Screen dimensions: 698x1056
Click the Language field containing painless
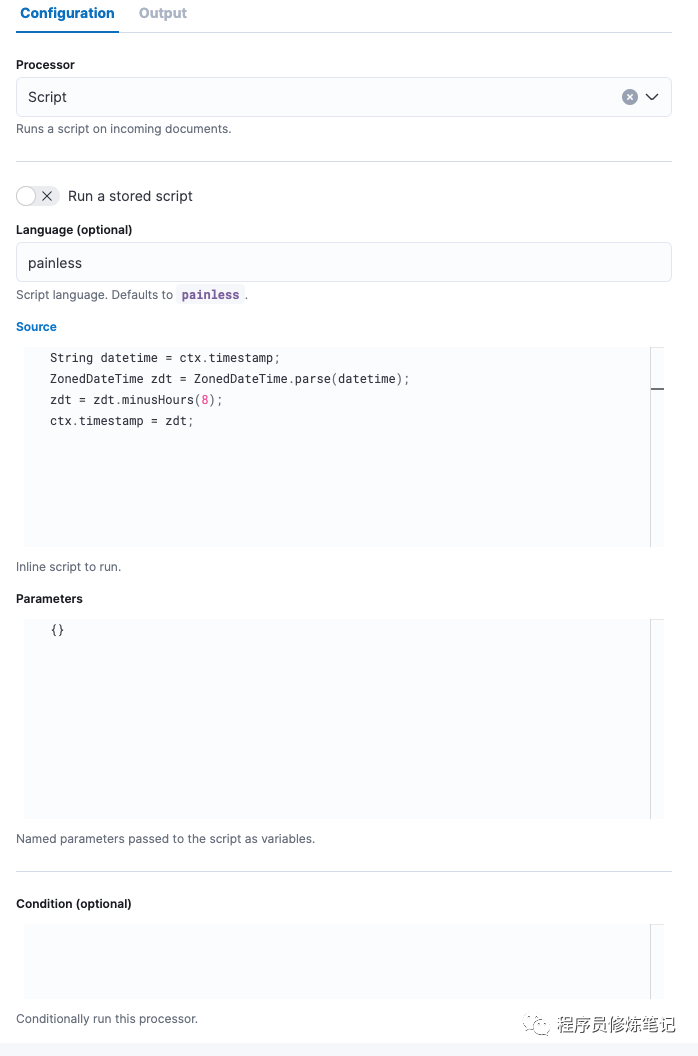[x=343, y=263]
